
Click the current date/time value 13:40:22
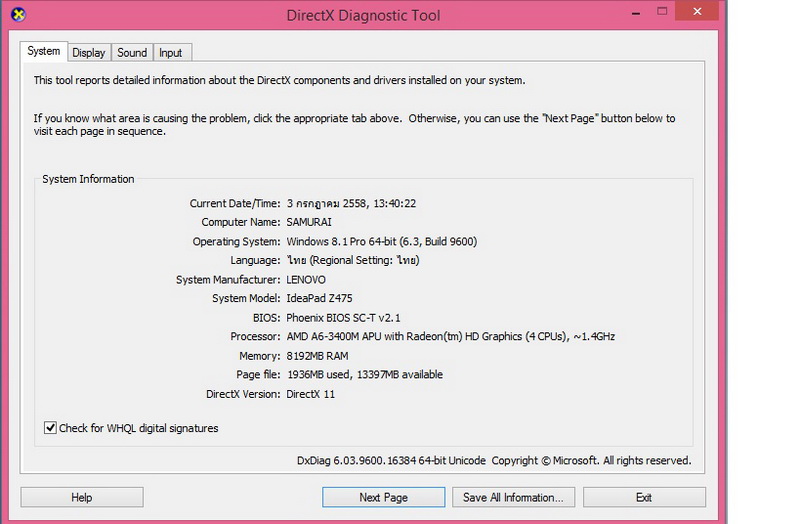(x=351, y=203)
